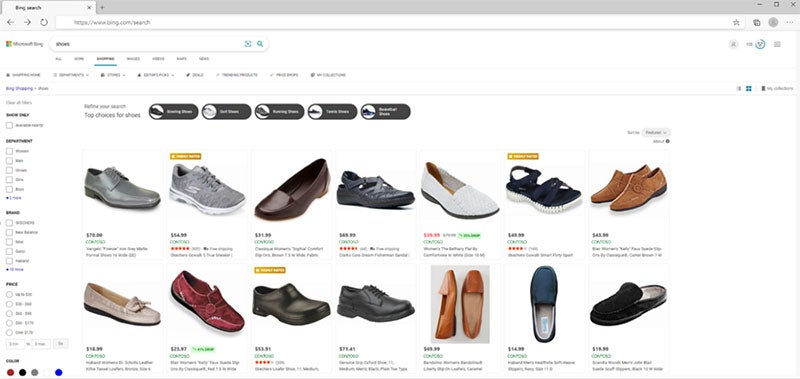Switch to the Maps search tab
The width and height of the screenshot is (800, 379).
point(182,59)
